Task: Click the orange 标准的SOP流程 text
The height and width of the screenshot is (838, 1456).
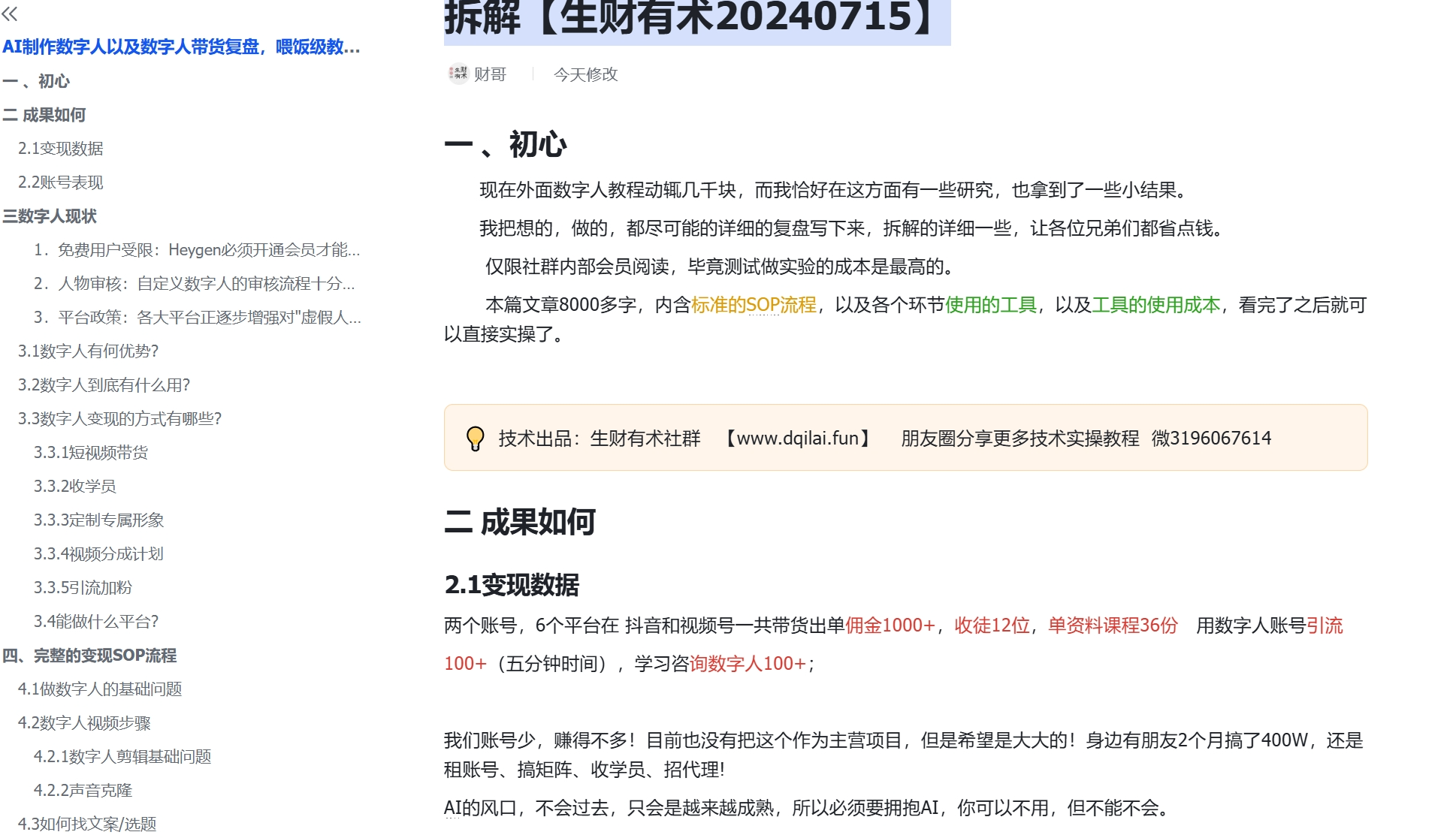Action: (754, 305)
